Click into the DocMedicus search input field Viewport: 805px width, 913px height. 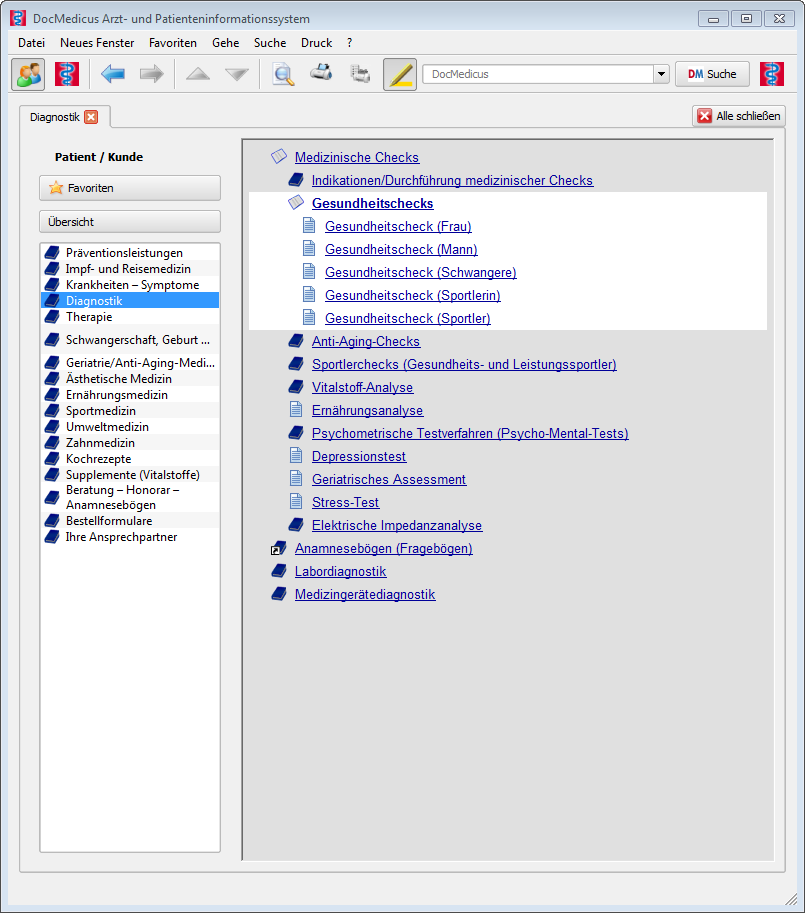[538, 75]
